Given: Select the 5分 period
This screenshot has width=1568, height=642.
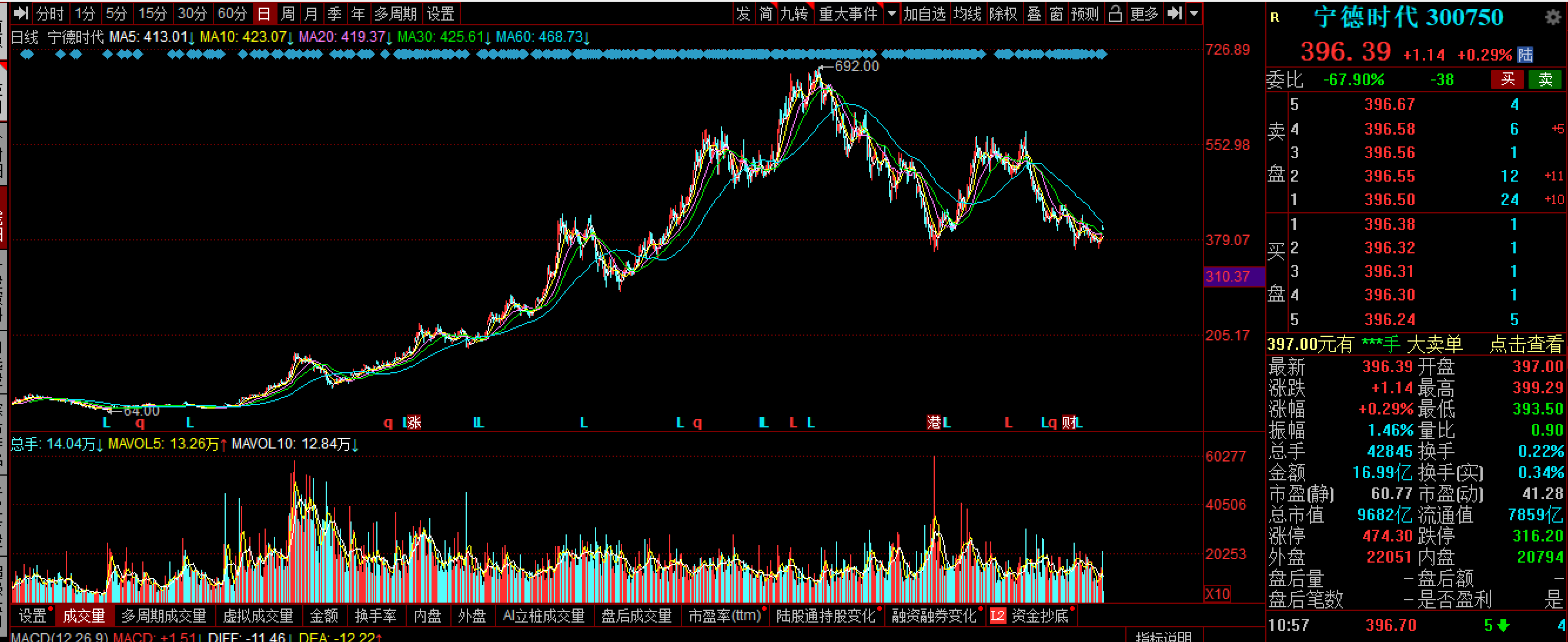Looking at the screenshot, I should pos(116,14).
